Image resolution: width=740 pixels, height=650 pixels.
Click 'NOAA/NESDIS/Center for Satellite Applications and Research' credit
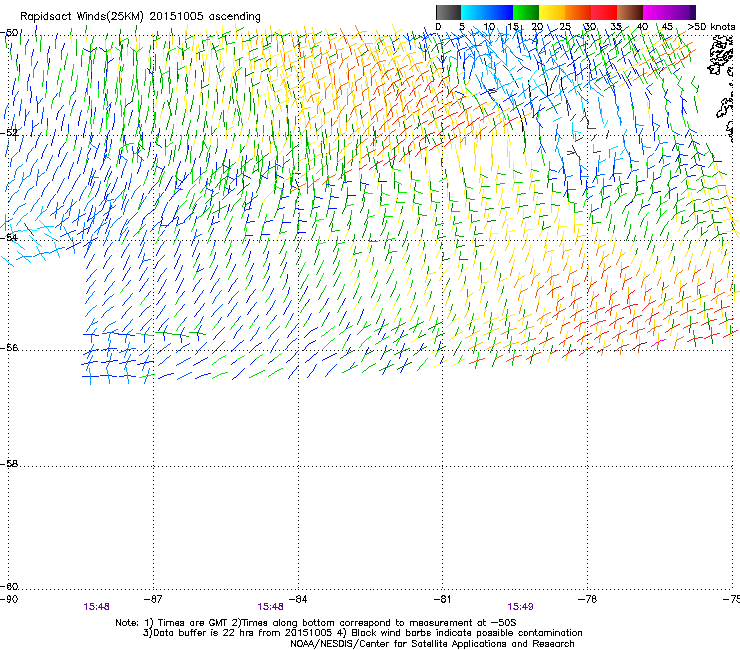click(x=432, y=644)
